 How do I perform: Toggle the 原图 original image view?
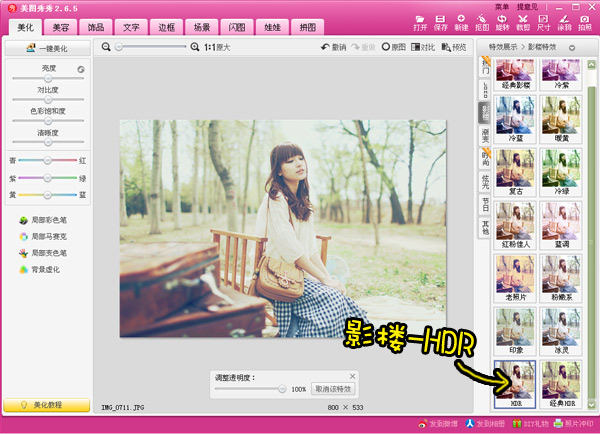click(x=394, y=47)
